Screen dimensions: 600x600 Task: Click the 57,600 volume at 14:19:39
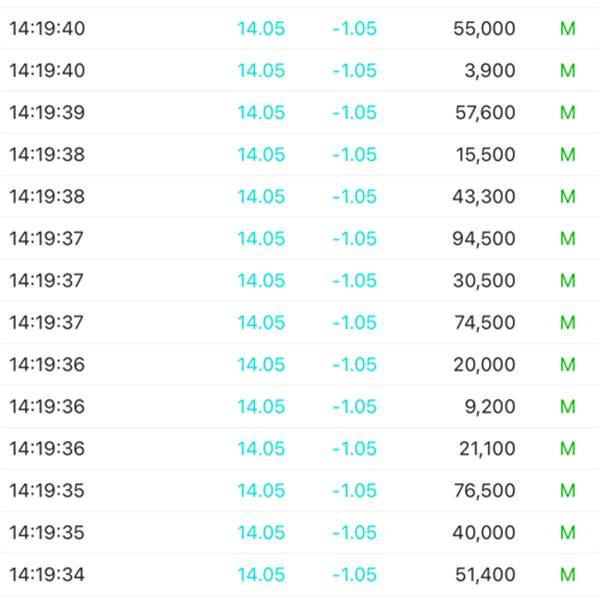tap(484, 113)
